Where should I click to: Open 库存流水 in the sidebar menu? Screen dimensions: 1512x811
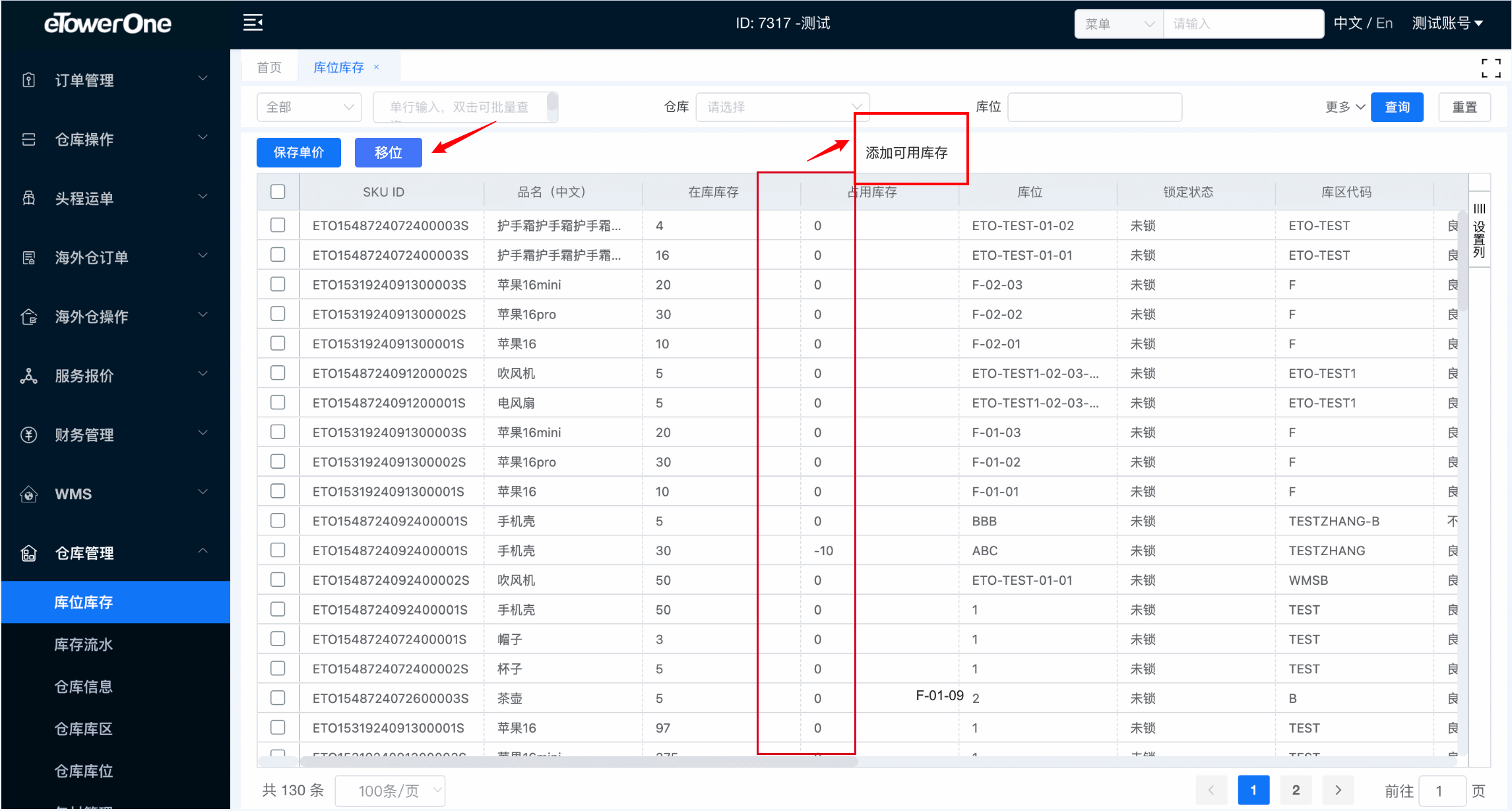tap(84, 644)
